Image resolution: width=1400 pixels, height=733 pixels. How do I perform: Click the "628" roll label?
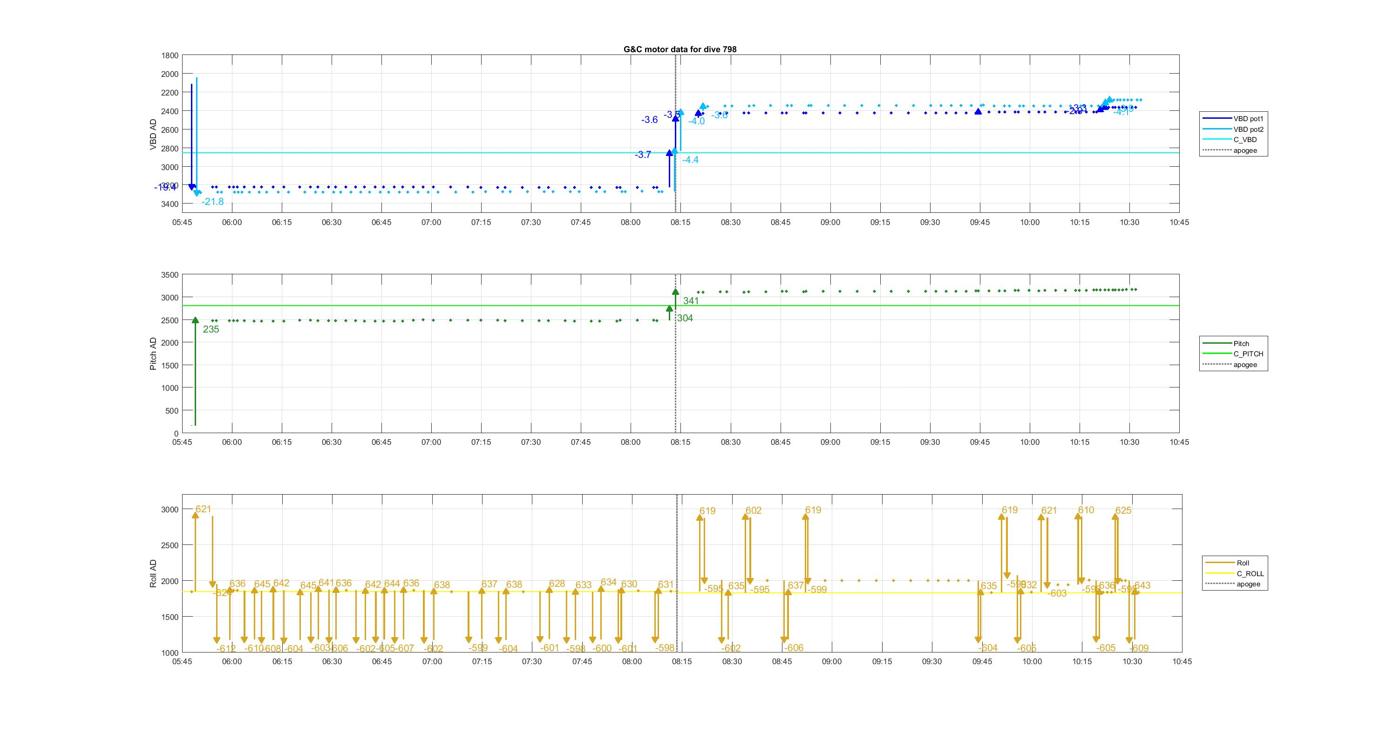point(557,584)
